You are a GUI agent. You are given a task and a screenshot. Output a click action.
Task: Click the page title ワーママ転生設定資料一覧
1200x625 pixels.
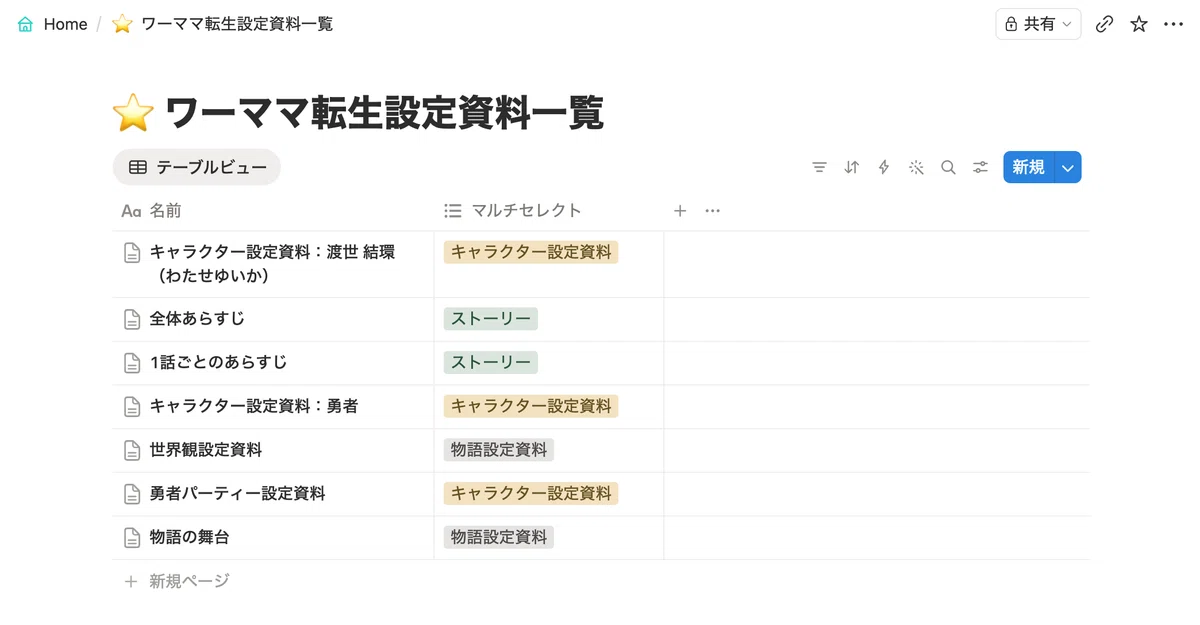point(385,113)
